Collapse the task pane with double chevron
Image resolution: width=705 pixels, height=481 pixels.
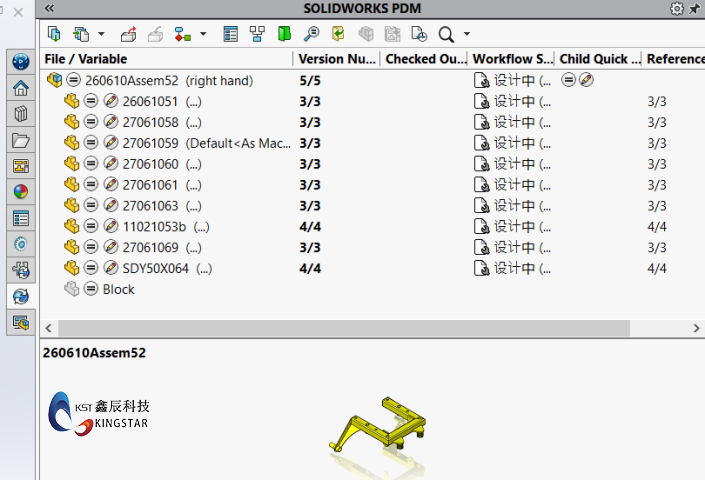click(50, 9)
